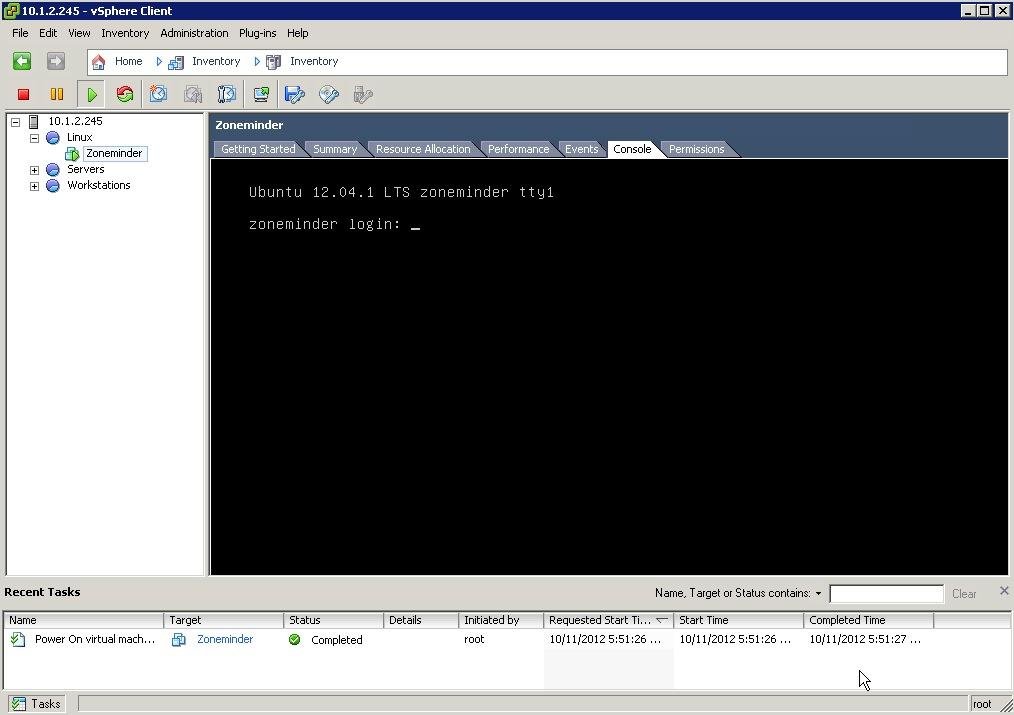Select the Console tab
The image size is (1014, 715).
click(x=632, y=149)
